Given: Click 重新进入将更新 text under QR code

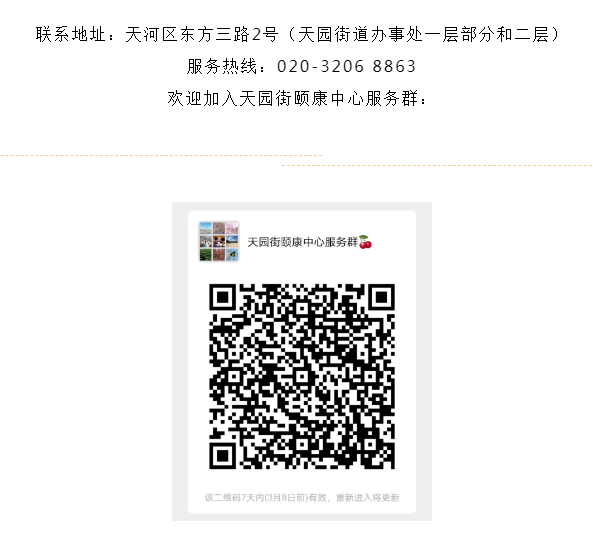Looking at the screenshot, I should pyautogui.click(x=368, y=497).
